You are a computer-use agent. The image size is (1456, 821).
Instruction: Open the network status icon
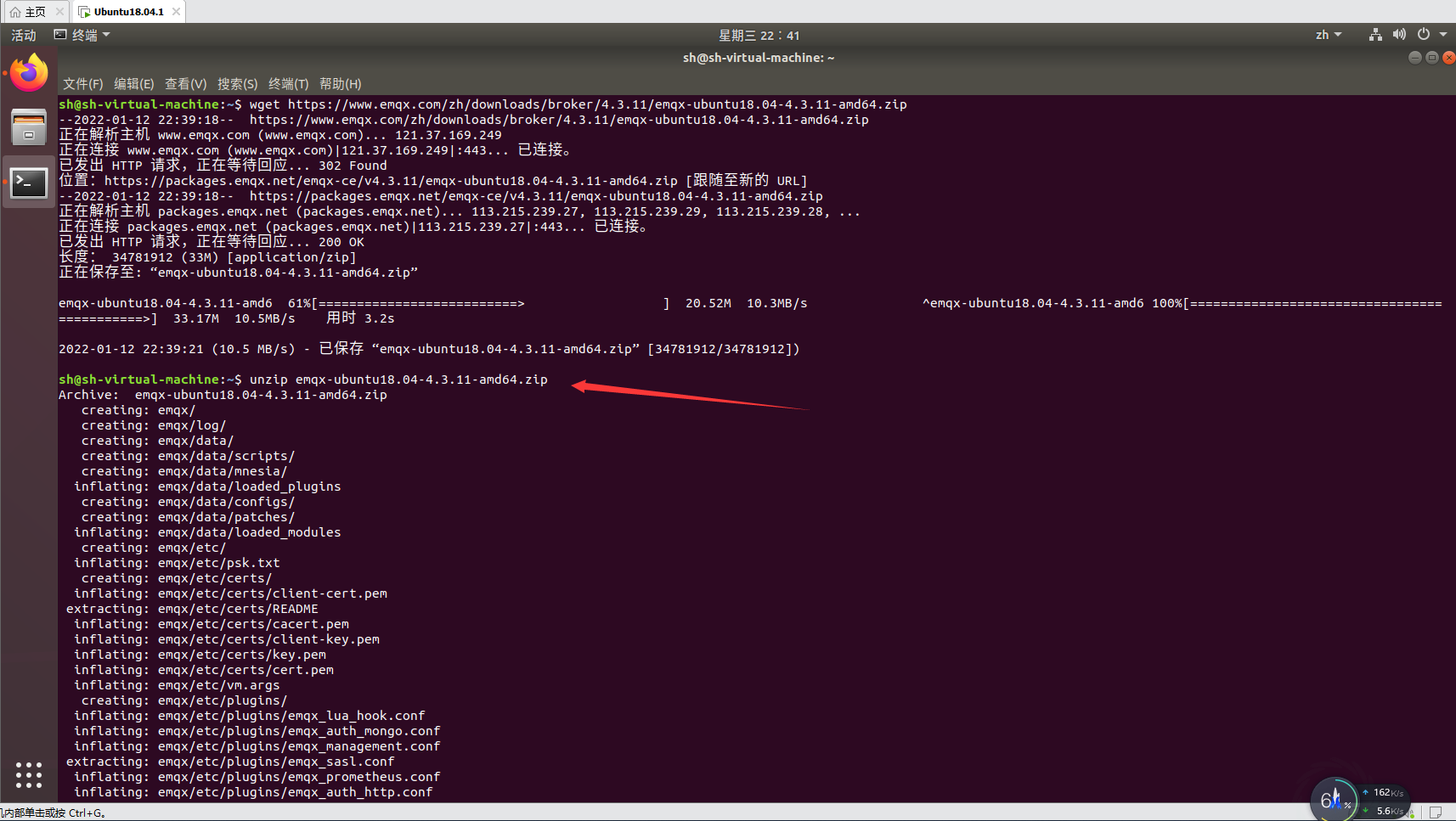[1375, 35]
